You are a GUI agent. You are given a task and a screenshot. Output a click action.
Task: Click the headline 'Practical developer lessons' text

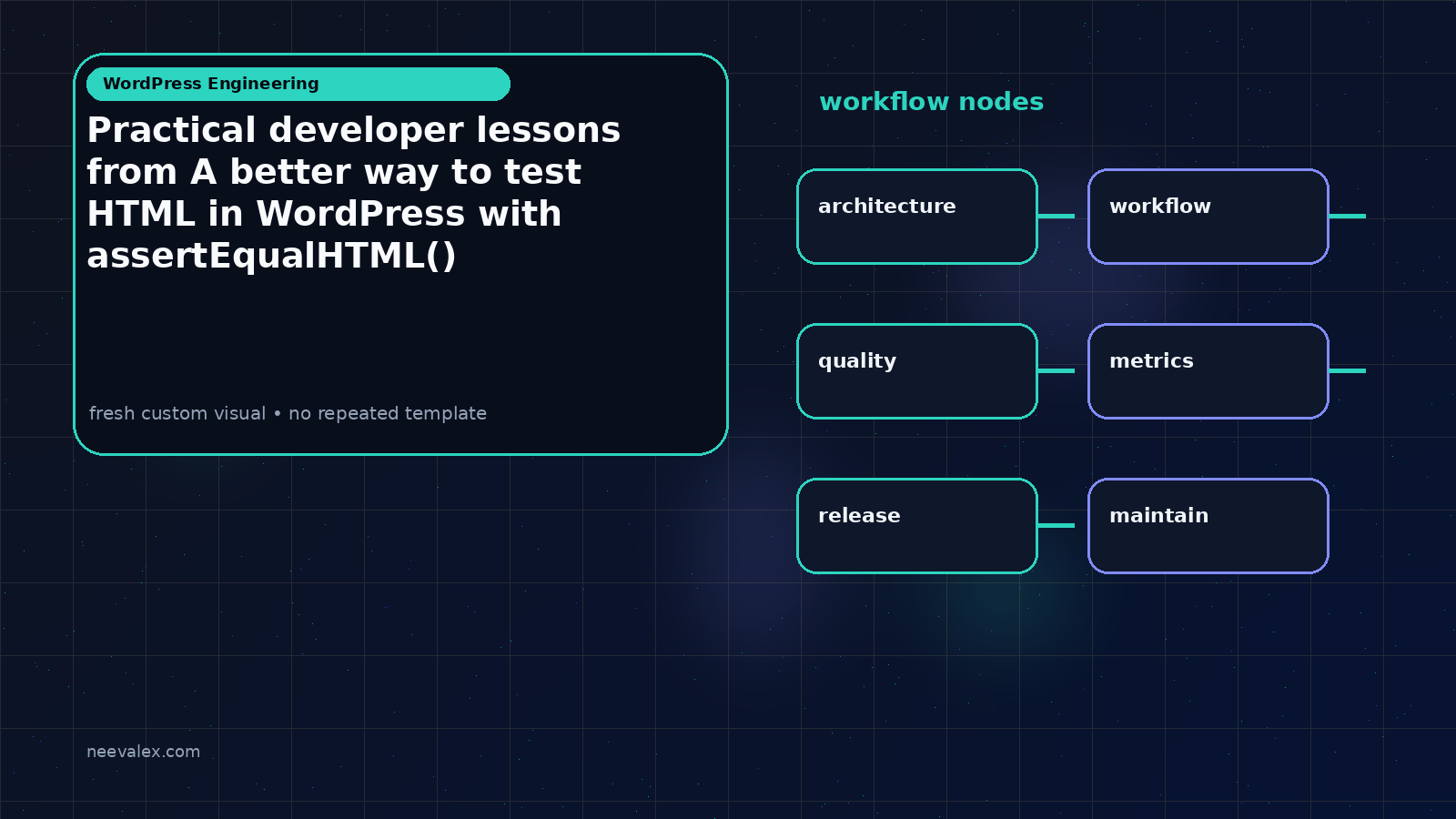point(354,130)
